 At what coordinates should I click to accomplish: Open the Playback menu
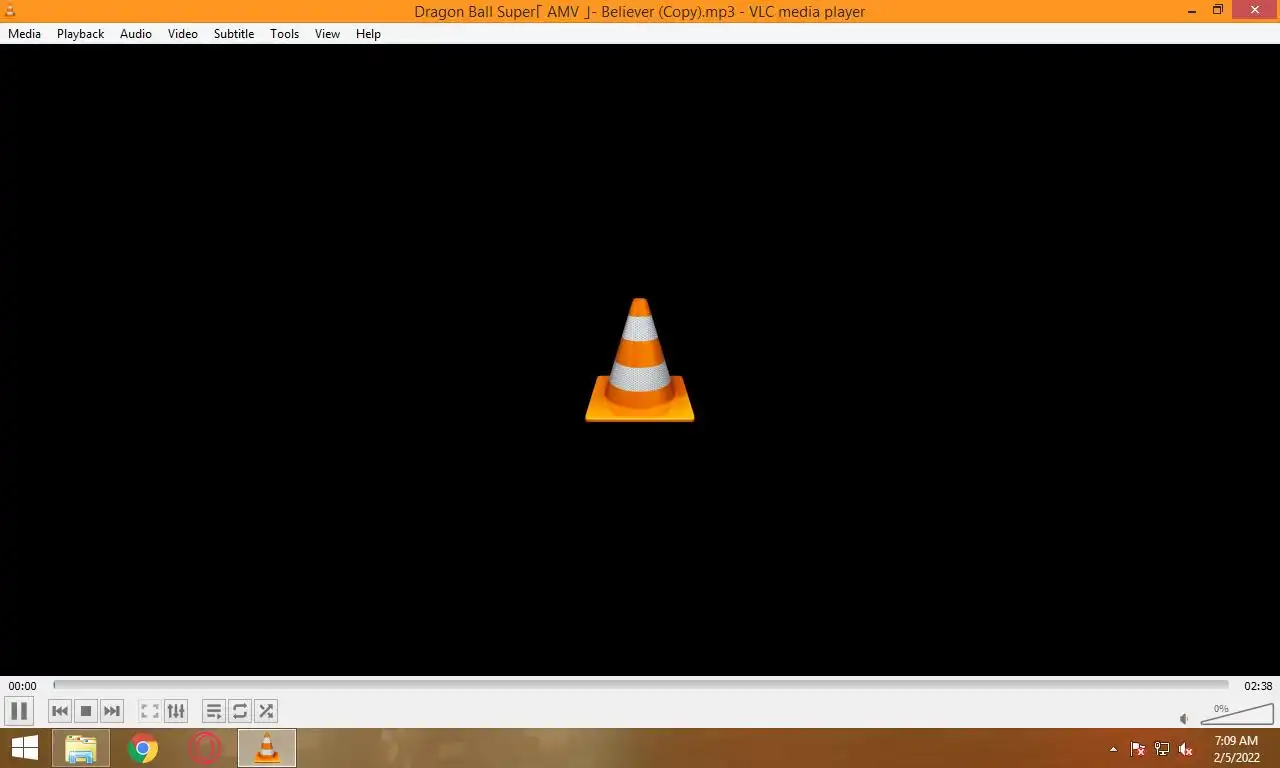pos(80,34)
